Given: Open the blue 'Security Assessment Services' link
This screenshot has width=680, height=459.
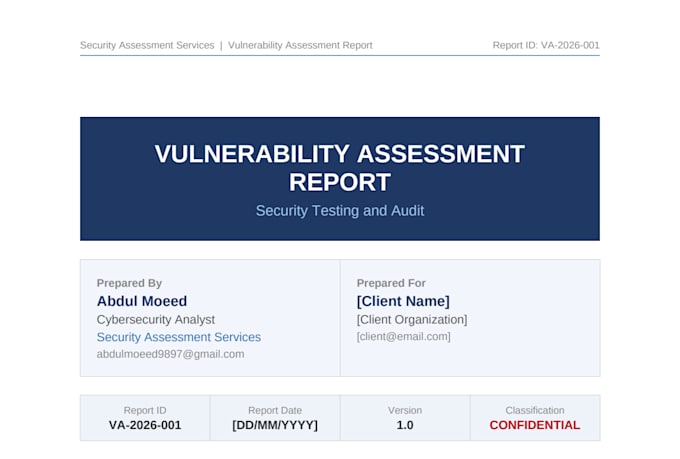Looking at the screenshot, I should [179, 338].
